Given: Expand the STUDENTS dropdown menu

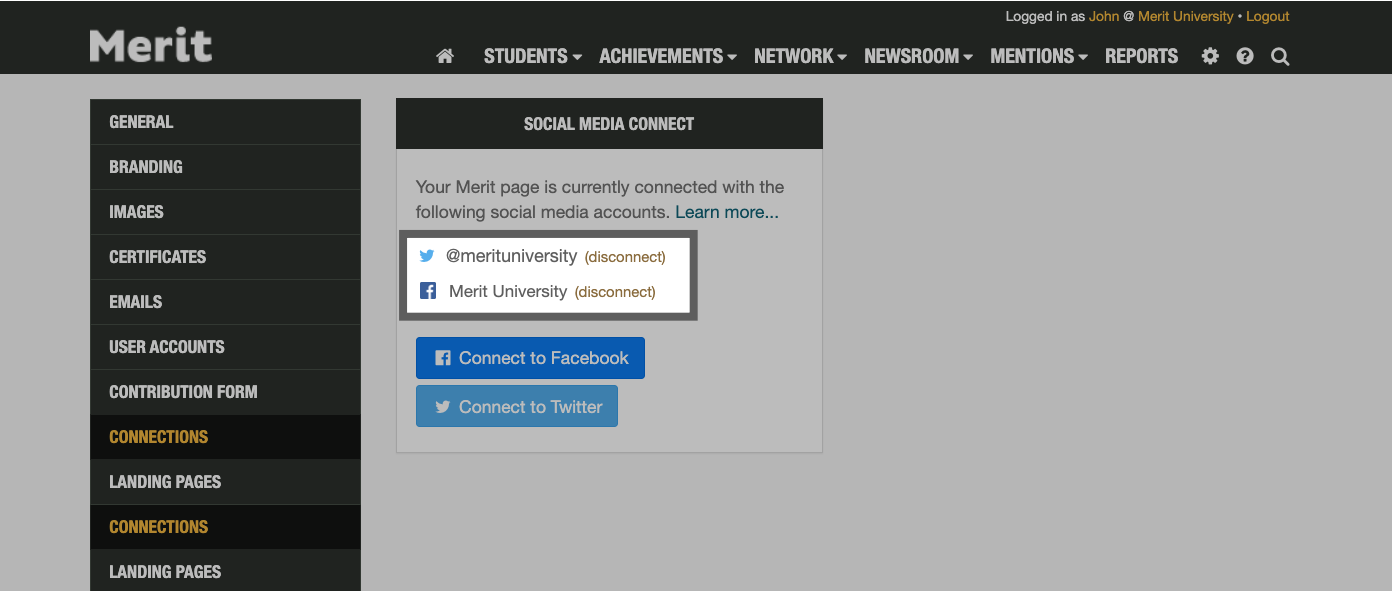Looking at the screenshot, I should (x=527, y=57).
